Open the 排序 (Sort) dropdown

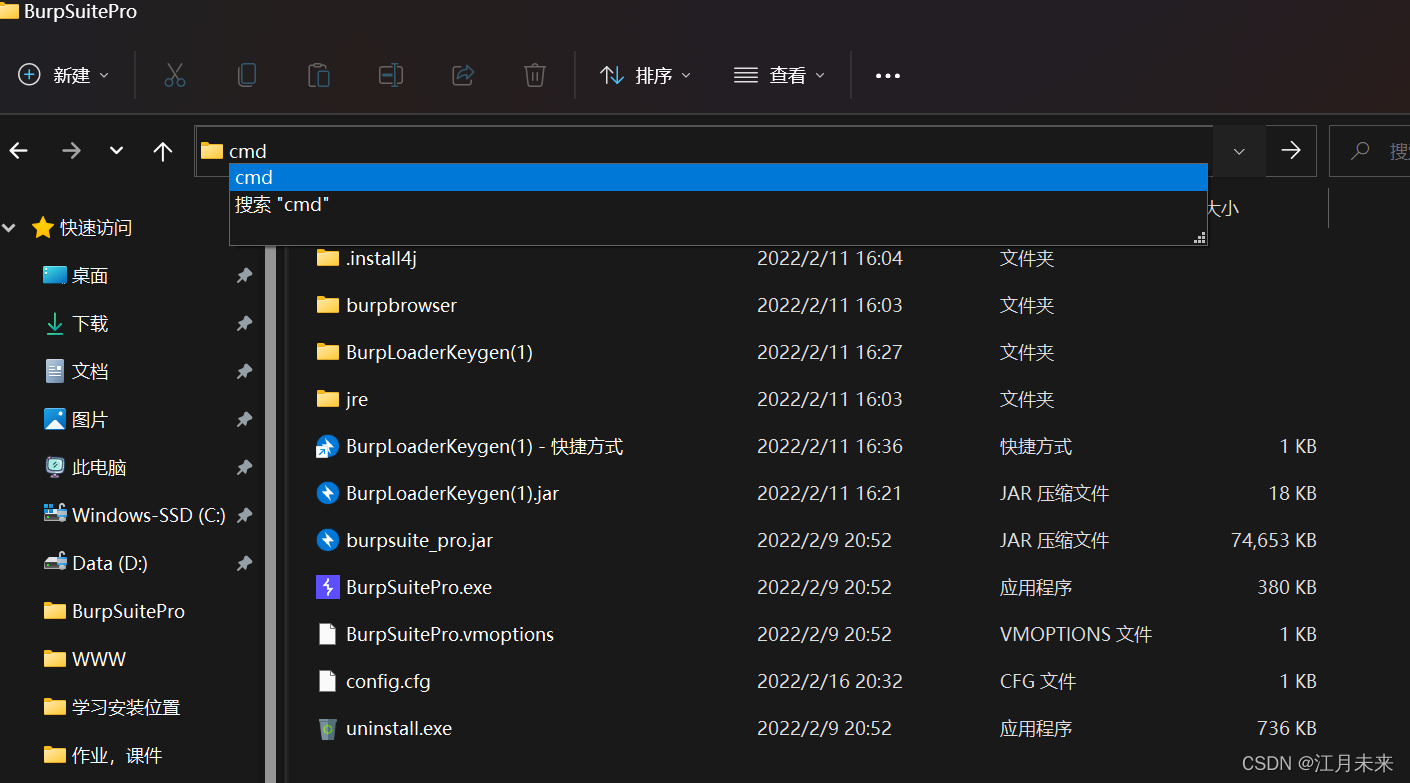(645, 75)
